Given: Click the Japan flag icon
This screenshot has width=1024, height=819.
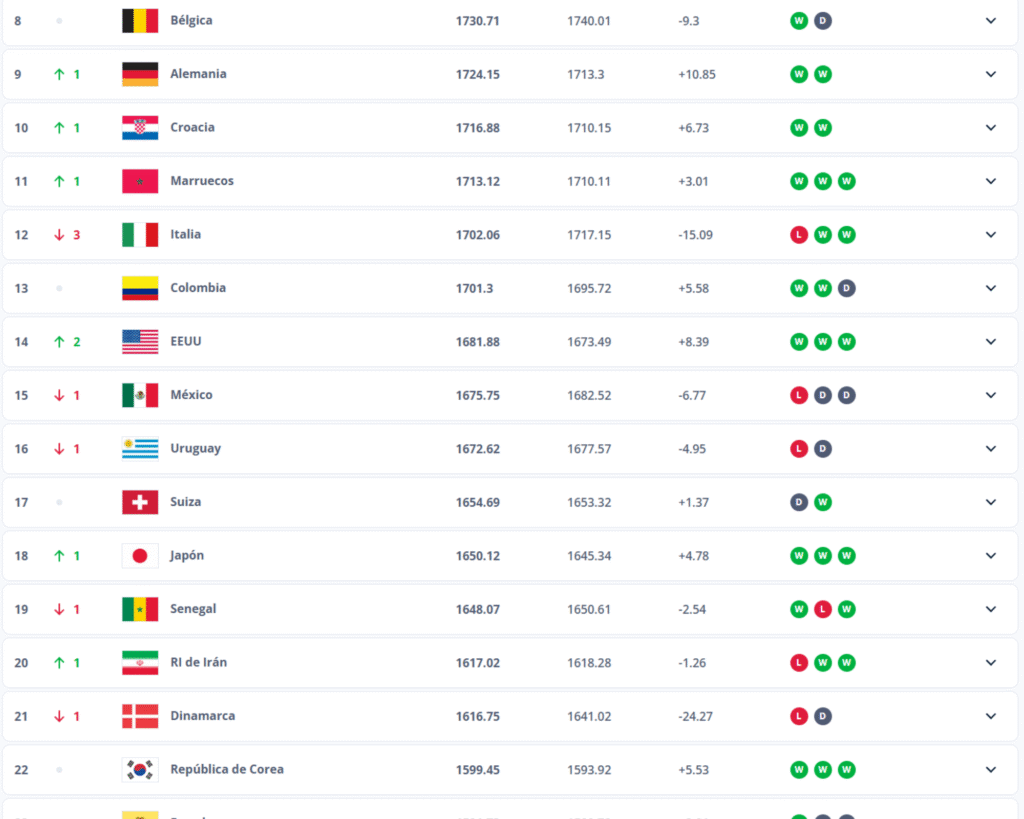Looking at the screenshot, I should [140, 556].
